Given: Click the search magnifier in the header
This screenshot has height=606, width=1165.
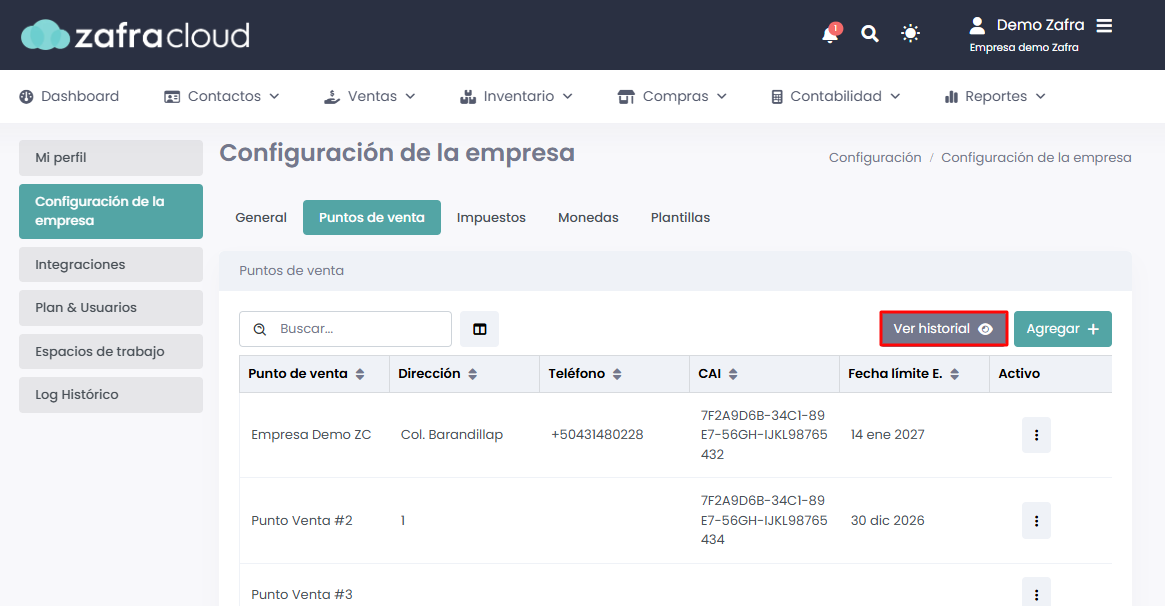Looking at the screenshot, I should tap(869, 33).
